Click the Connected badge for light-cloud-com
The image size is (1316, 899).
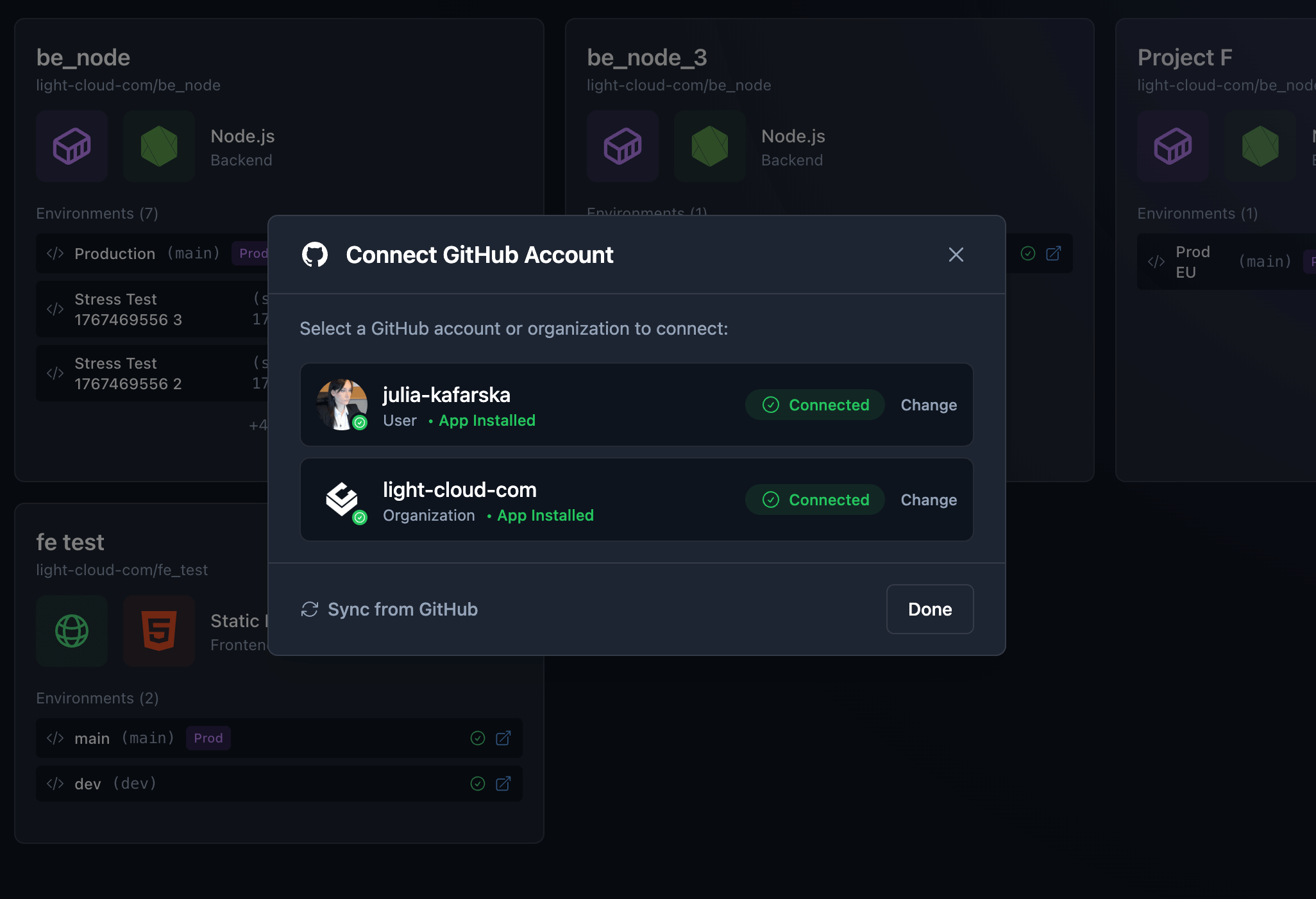click(814, 500)
